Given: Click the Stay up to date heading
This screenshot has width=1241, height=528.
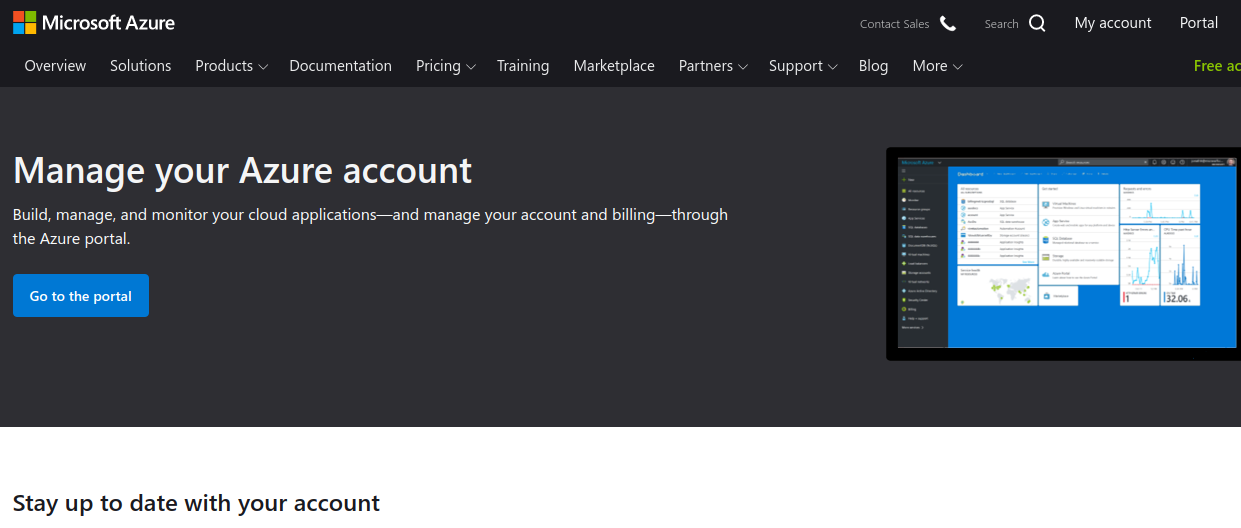Looking at the screenshot, I should [x=196, y=503].
